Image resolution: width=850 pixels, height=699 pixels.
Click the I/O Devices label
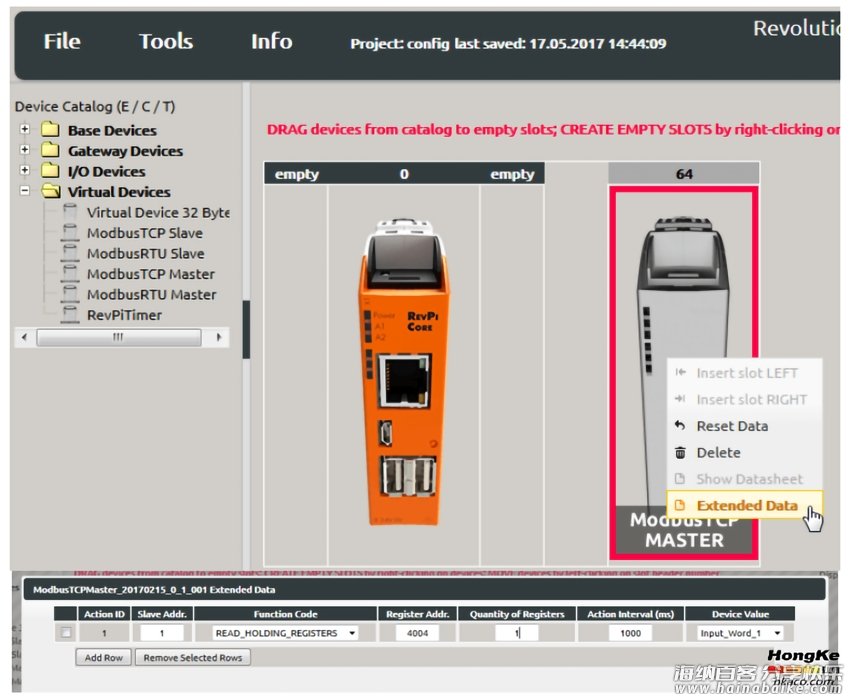pyautogui.click(x=107, y=171)
